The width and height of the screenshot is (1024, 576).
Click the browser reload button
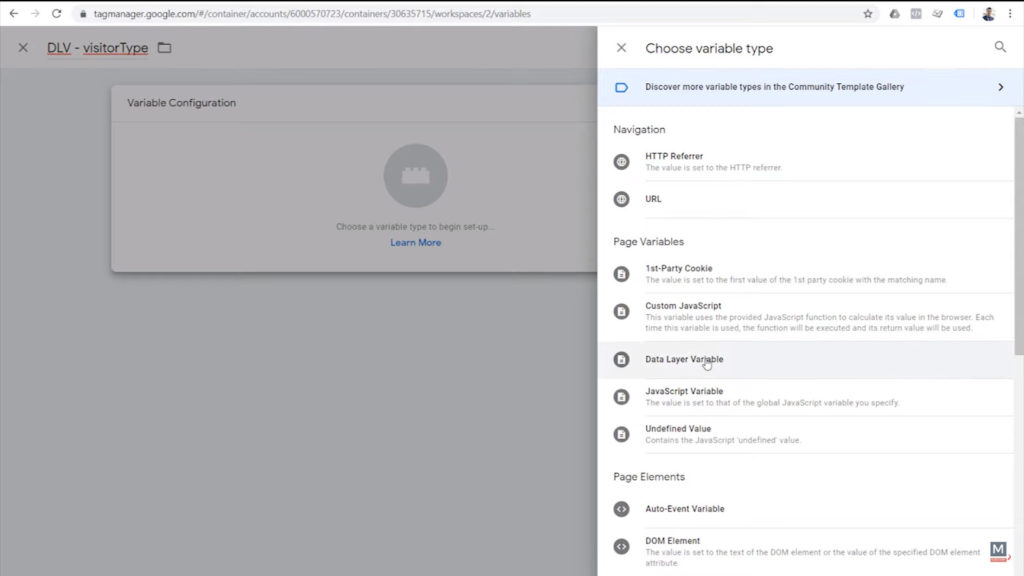click(56, 14)
